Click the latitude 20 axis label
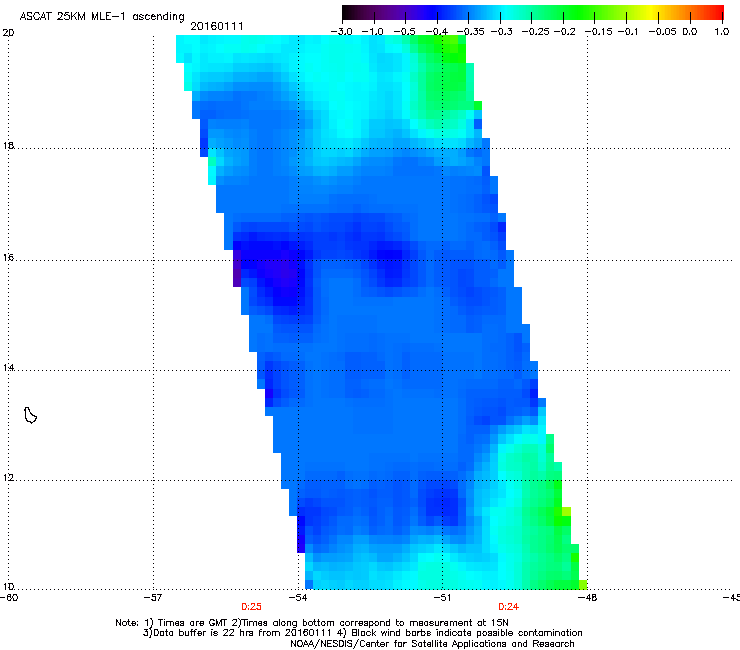 click(x=8, y=33)
